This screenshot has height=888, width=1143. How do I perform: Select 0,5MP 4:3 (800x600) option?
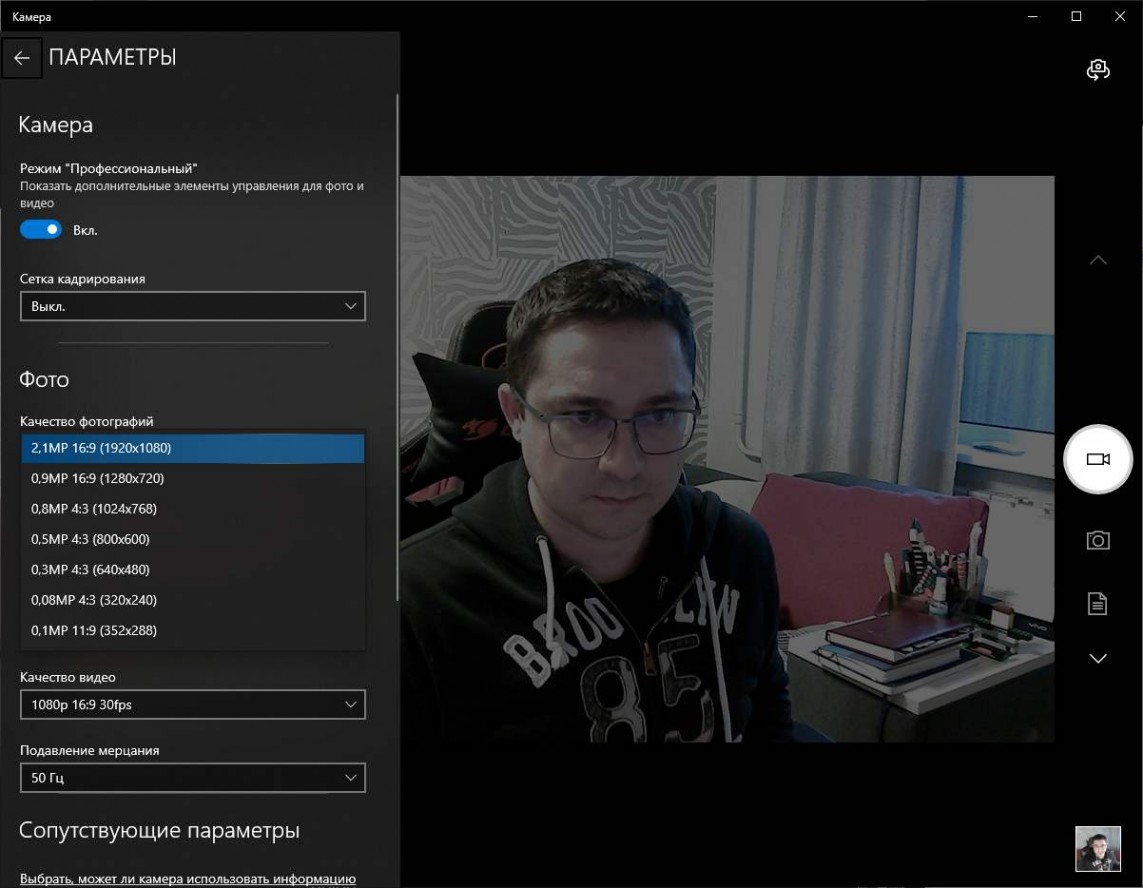[192, 539]
